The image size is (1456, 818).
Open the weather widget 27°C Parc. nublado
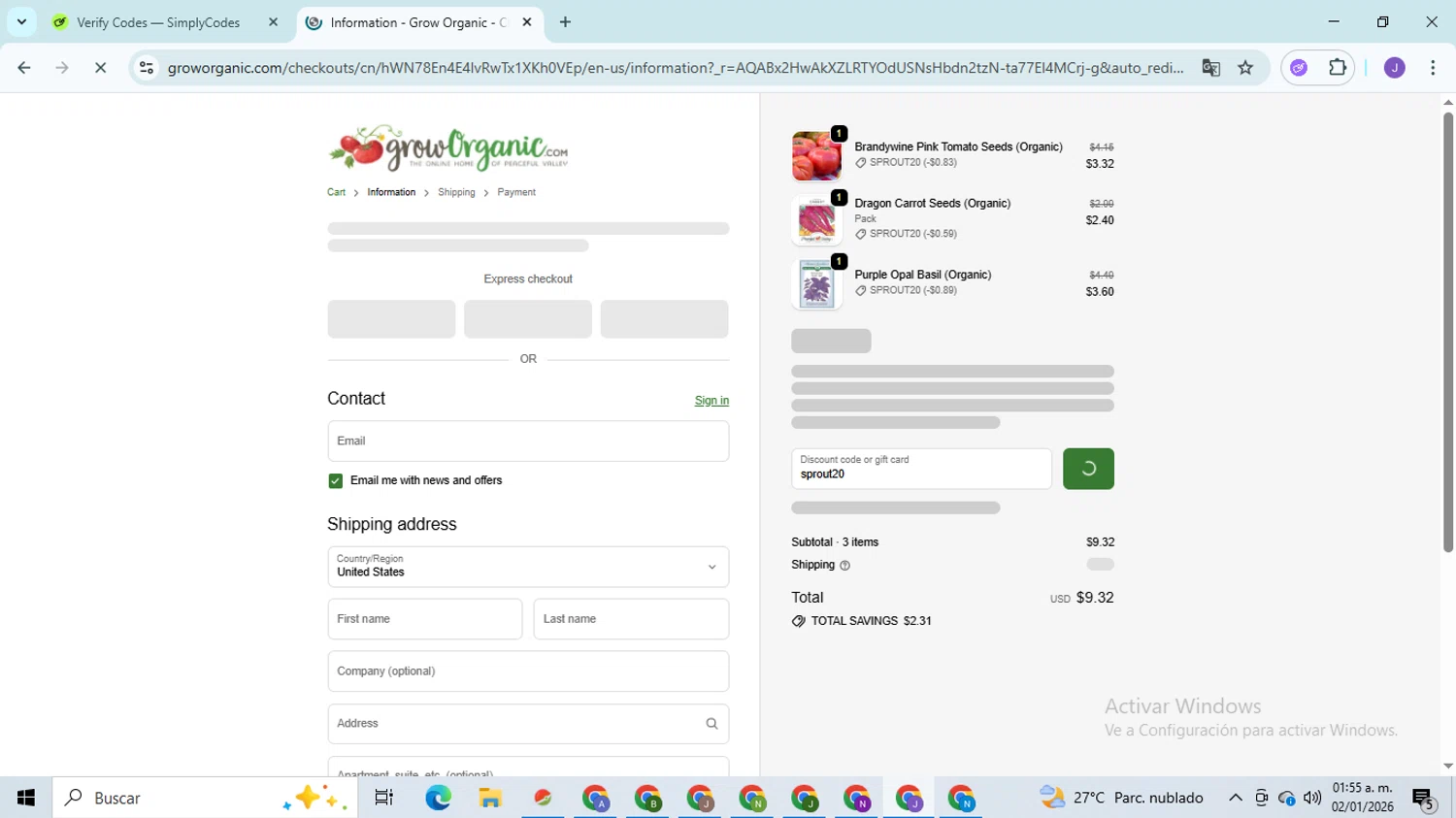1121,798
